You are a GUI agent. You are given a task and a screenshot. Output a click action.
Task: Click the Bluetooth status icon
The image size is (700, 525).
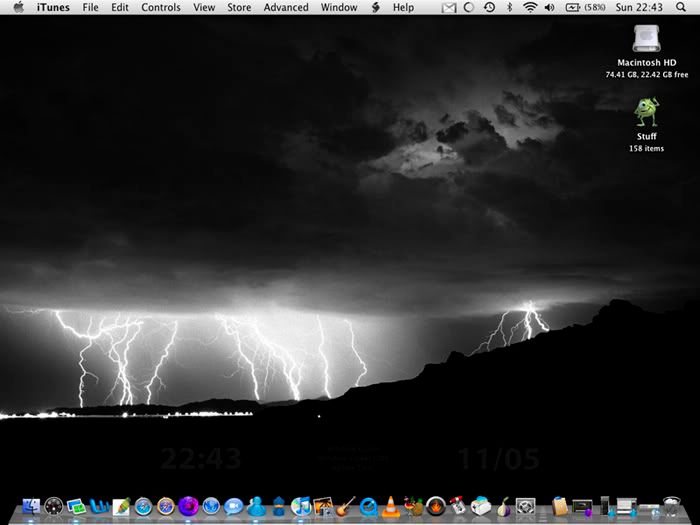509,8
